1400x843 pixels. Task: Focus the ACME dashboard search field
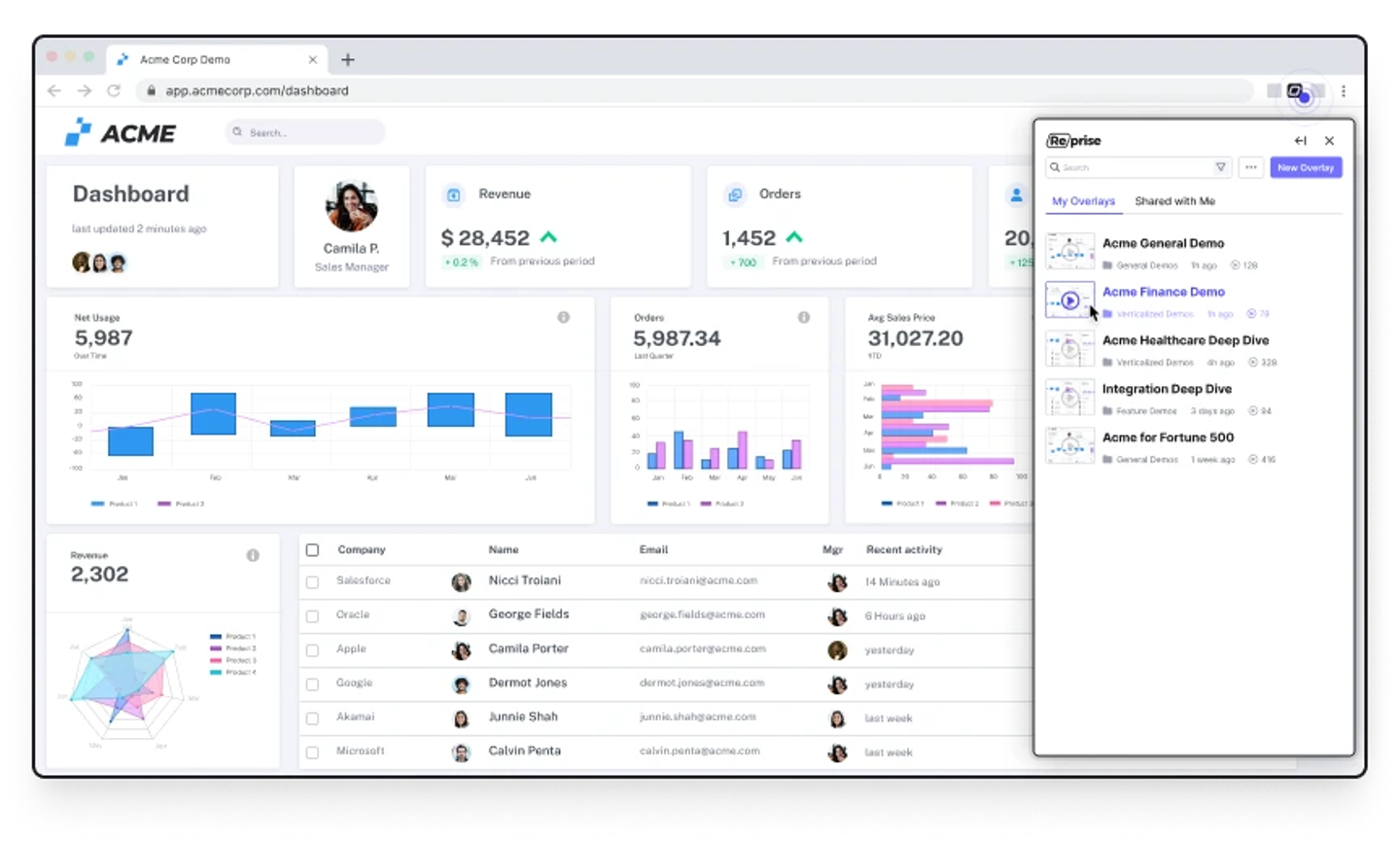point(305,132)
